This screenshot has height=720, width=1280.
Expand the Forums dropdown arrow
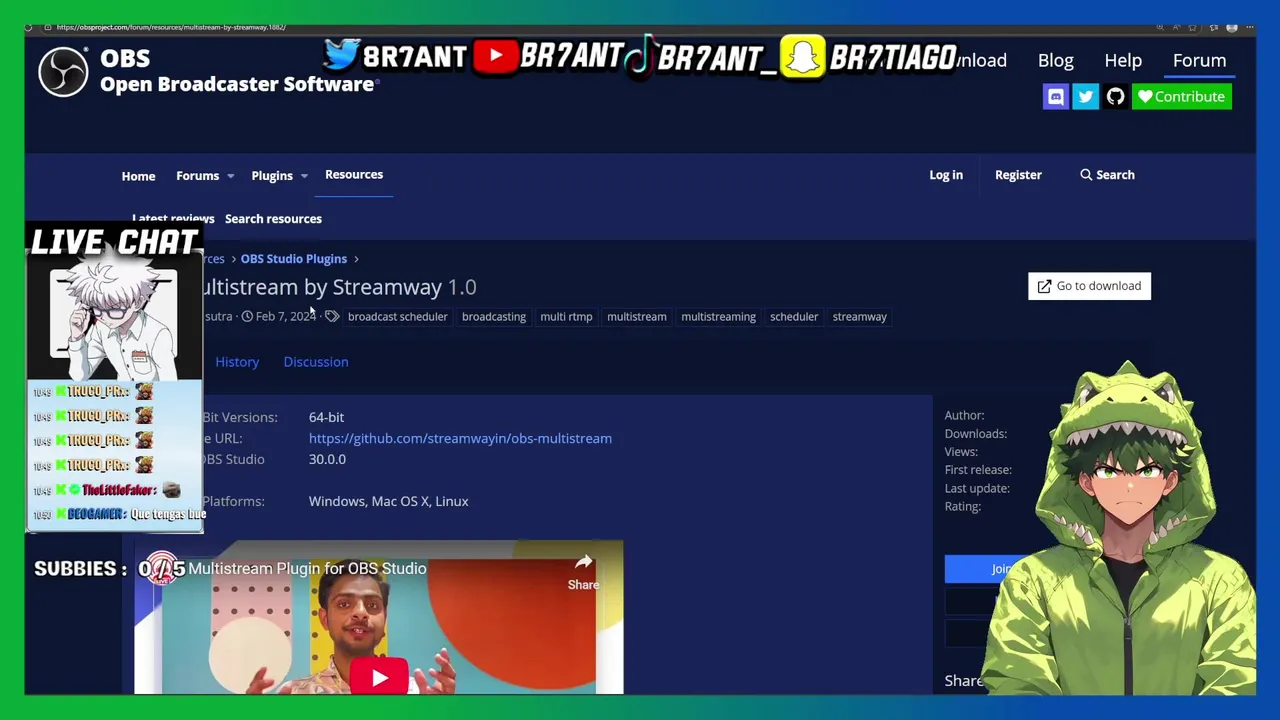point(230,176)
